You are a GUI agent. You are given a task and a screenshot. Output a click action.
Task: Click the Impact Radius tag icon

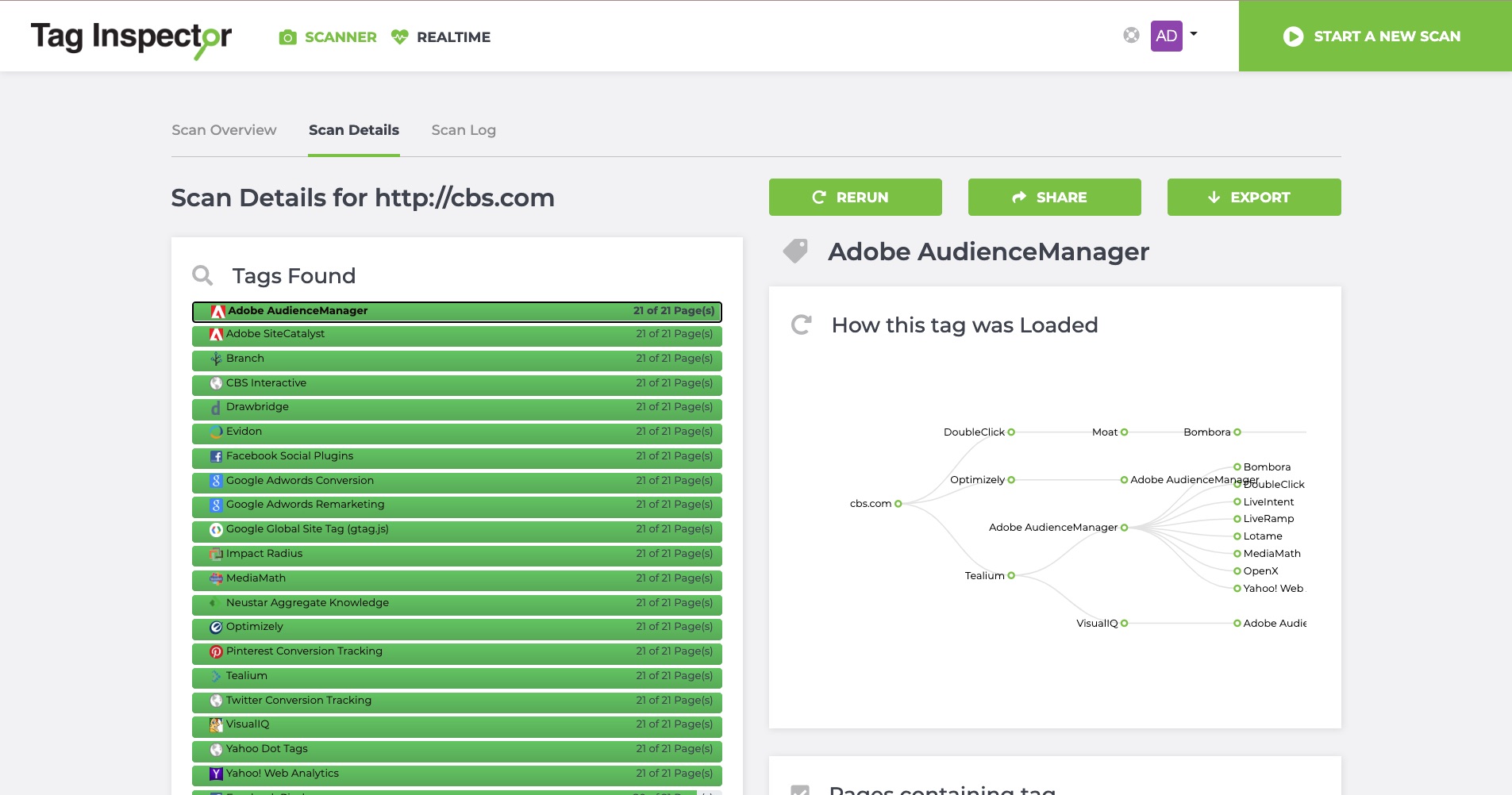[x=216, y=554]
